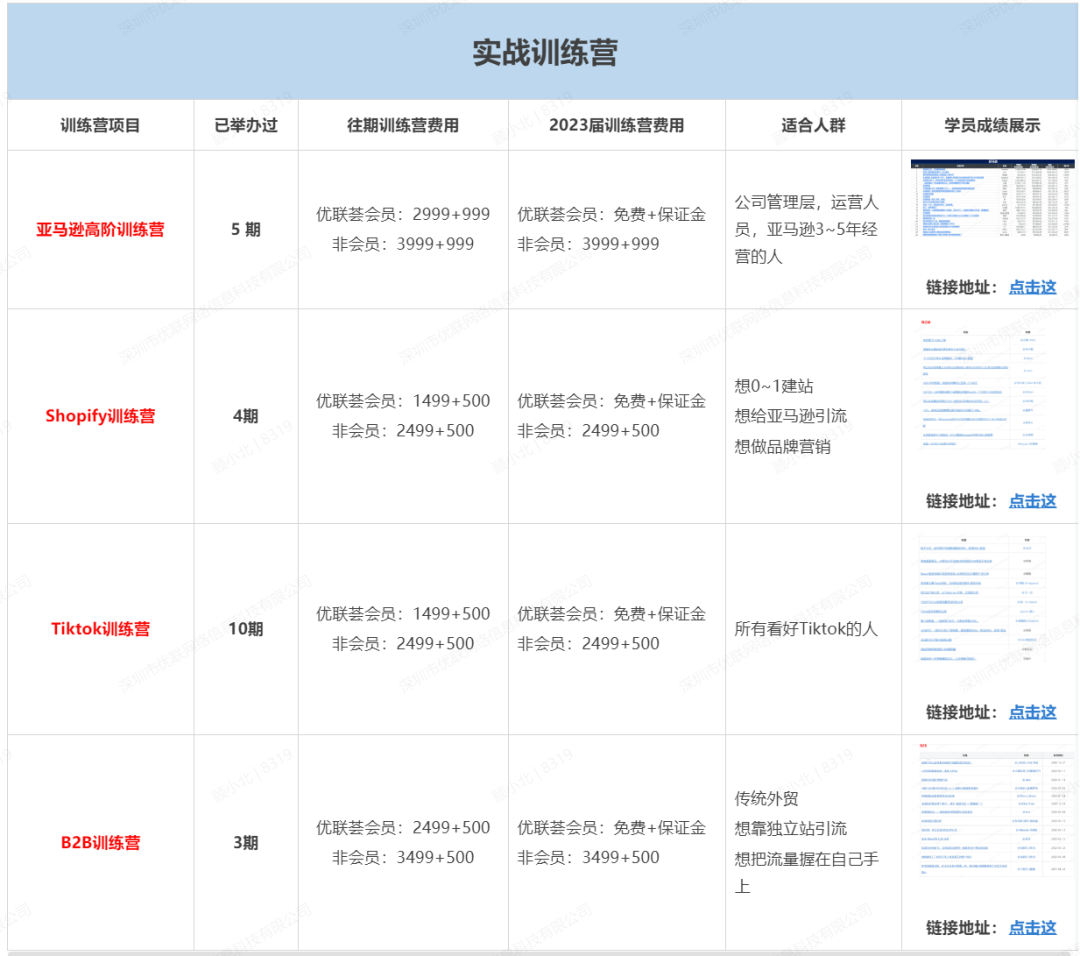This screenshot has height=956, width=1080.
Task: Click 链接地址： label in Amazon row
Action: click(x=962, y=287)
